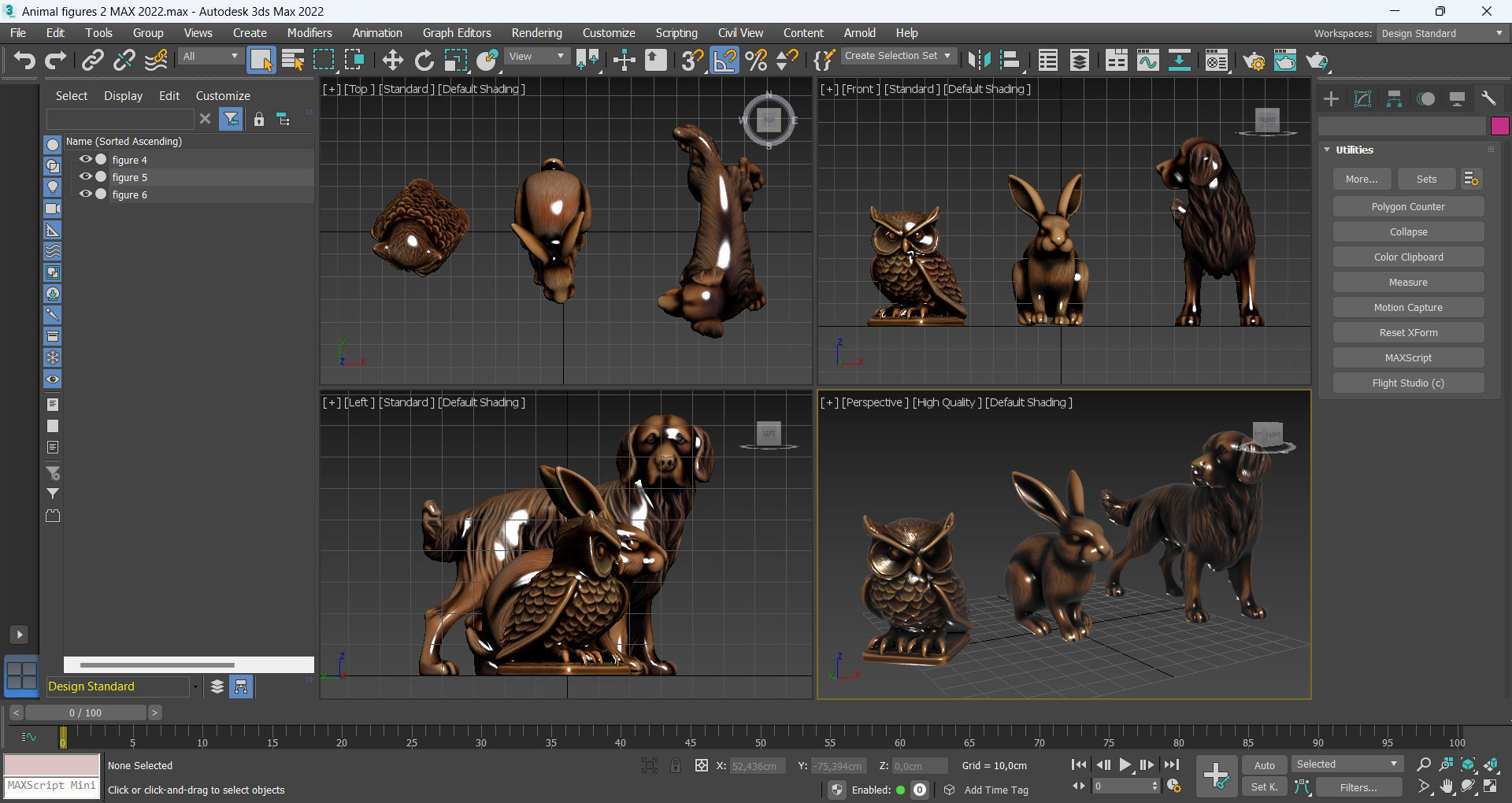This screenshot has height=803, width=1512.
Task: Open the Design Standard dropdown below Scene Explorer
Action: [x=122, y=686]
